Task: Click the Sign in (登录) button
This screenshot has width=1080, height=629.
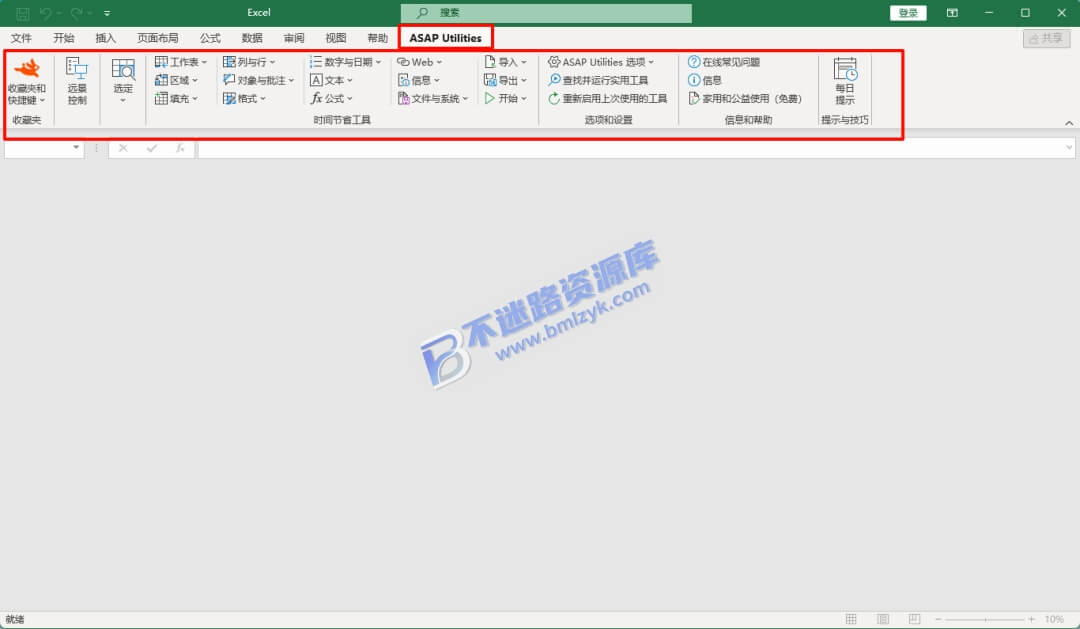Action: (908, 12)
